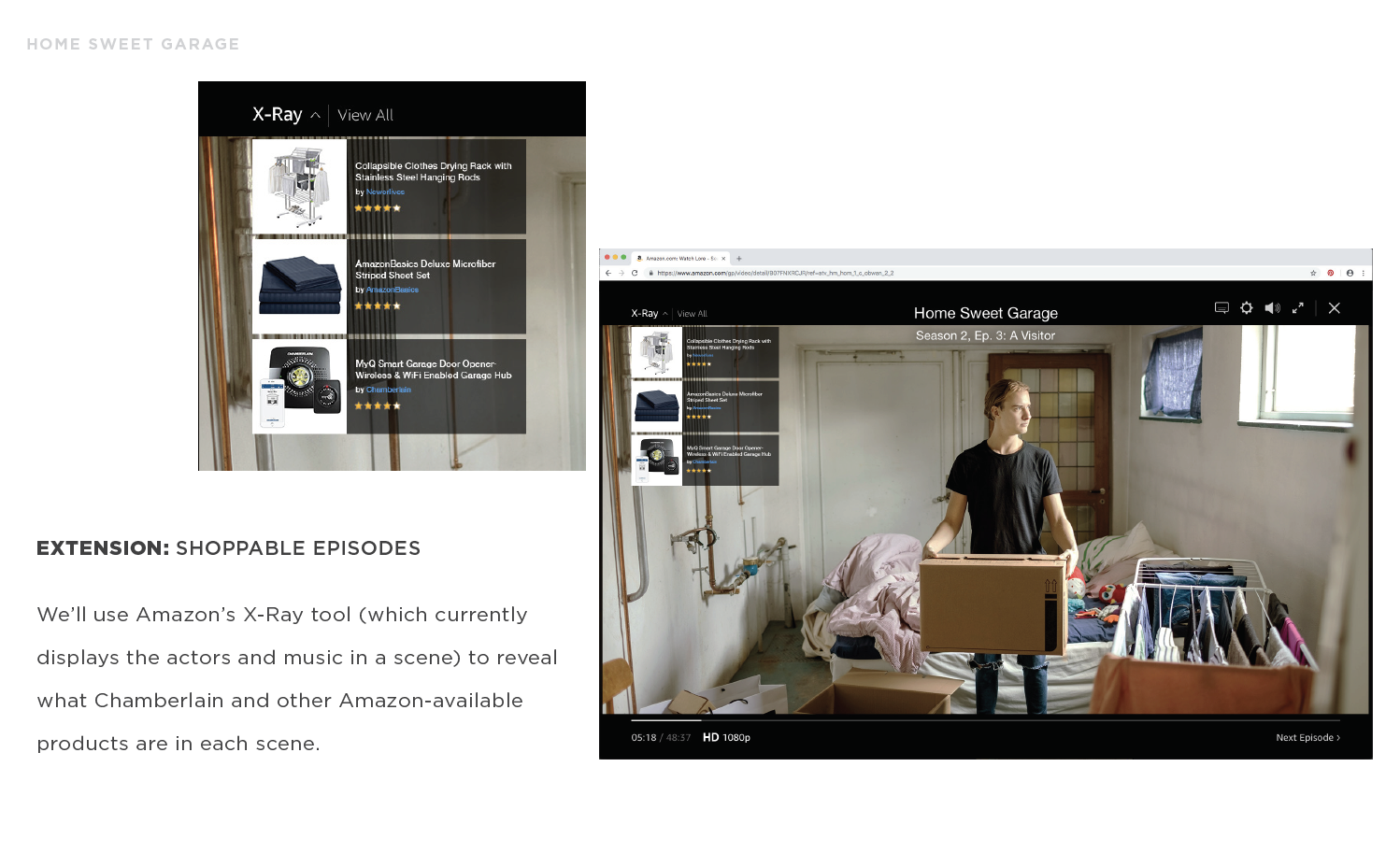Click View All in browser player
The height and width of the screenshot is (852, 1400).
point(693,314)
